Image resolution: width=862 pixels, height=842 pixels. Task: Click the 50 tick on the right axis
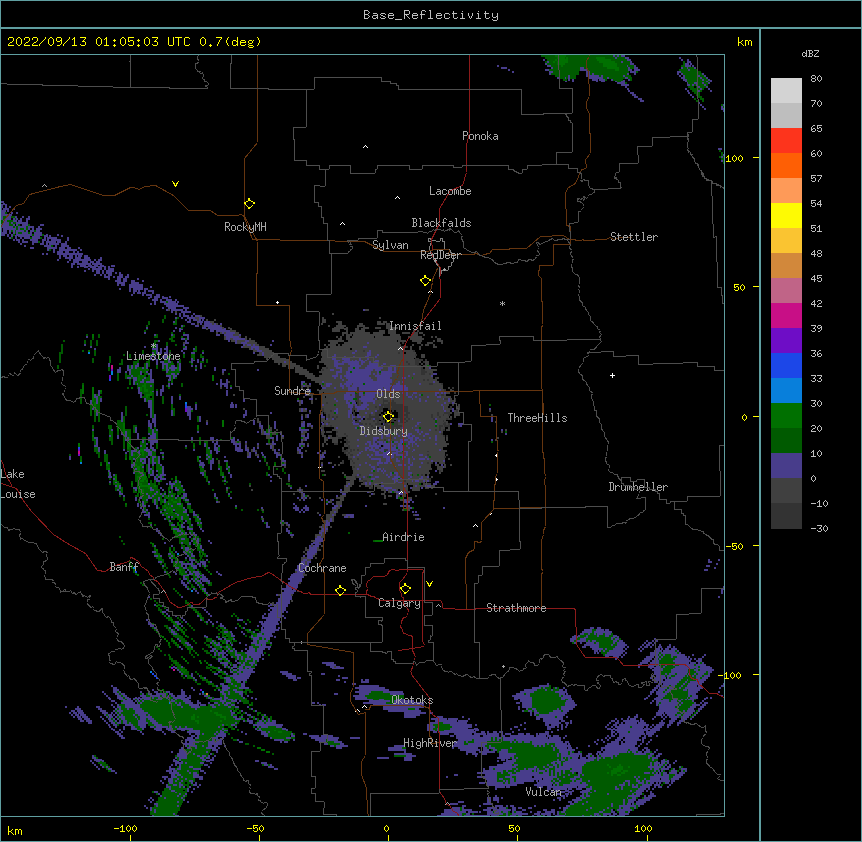tap(739, 287)
